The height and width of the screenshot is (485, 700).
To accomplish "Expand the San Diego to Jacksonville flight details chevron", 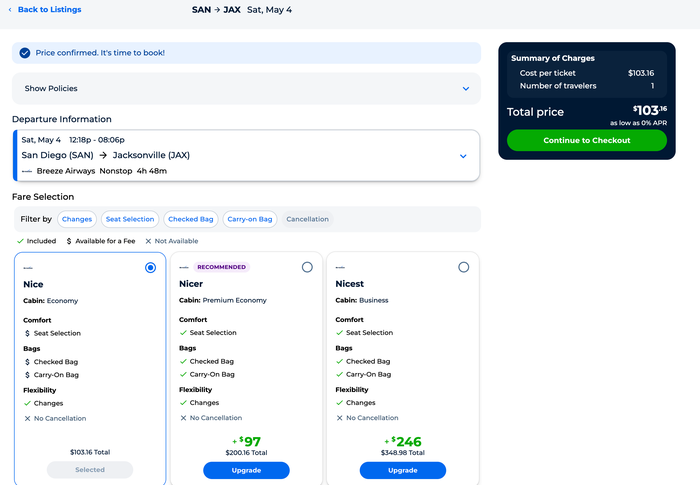I will 463,156.
